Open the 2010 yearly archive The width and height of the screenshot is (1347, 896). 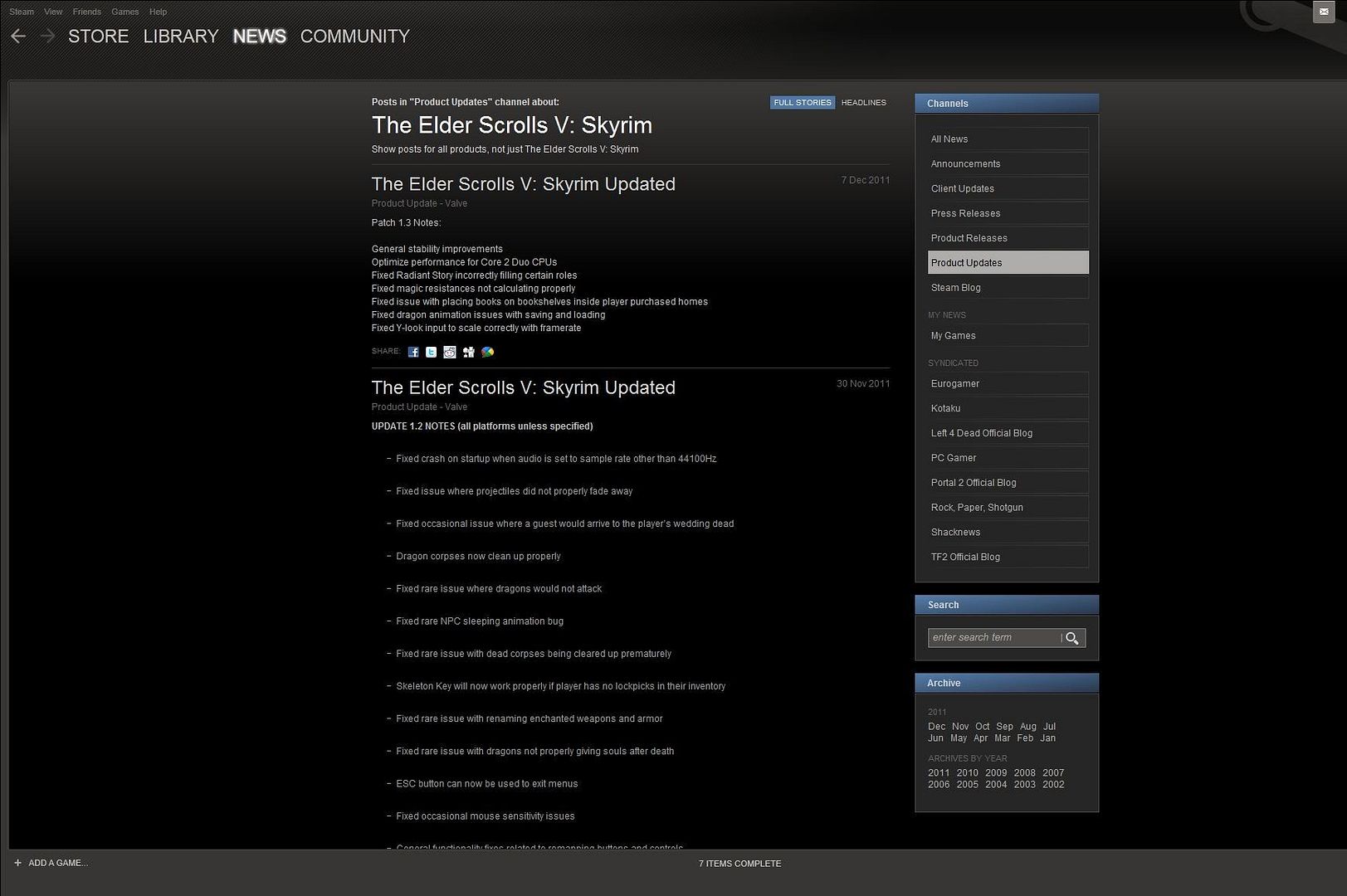pyautogui.click(x=968, y=772)
